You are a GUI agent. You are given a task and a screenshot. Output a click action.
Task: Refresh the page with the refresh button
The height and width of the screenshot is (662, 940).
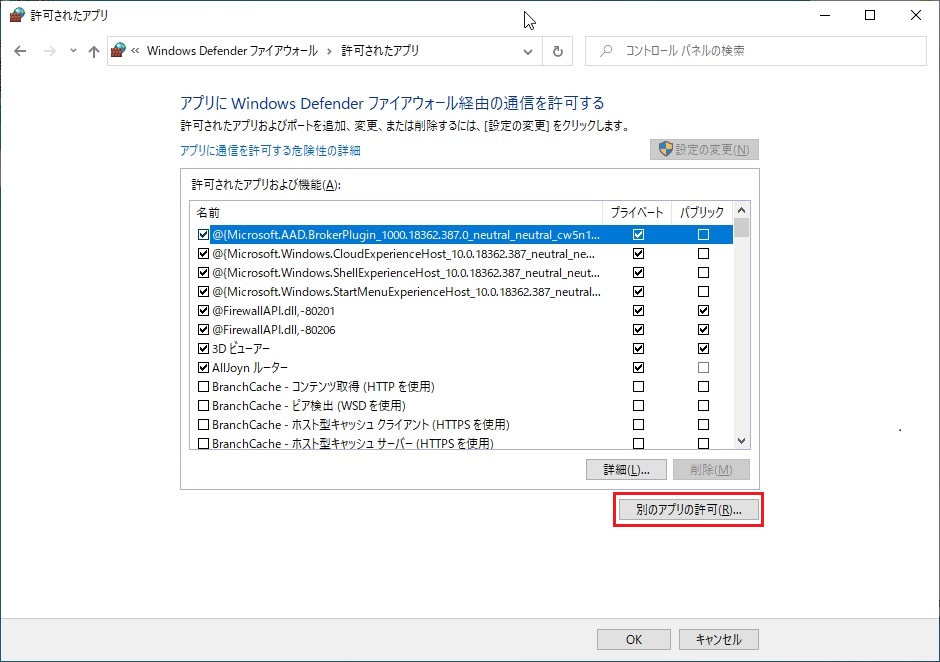point(558,52)
